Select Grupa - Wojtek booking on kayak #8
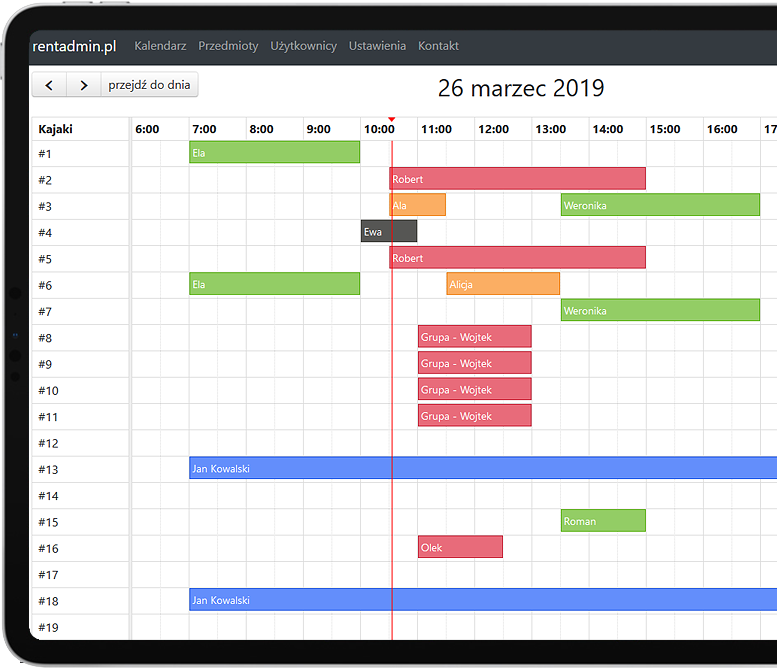The height and width of the screenshot is (668, 777). (x=474, y=337)
